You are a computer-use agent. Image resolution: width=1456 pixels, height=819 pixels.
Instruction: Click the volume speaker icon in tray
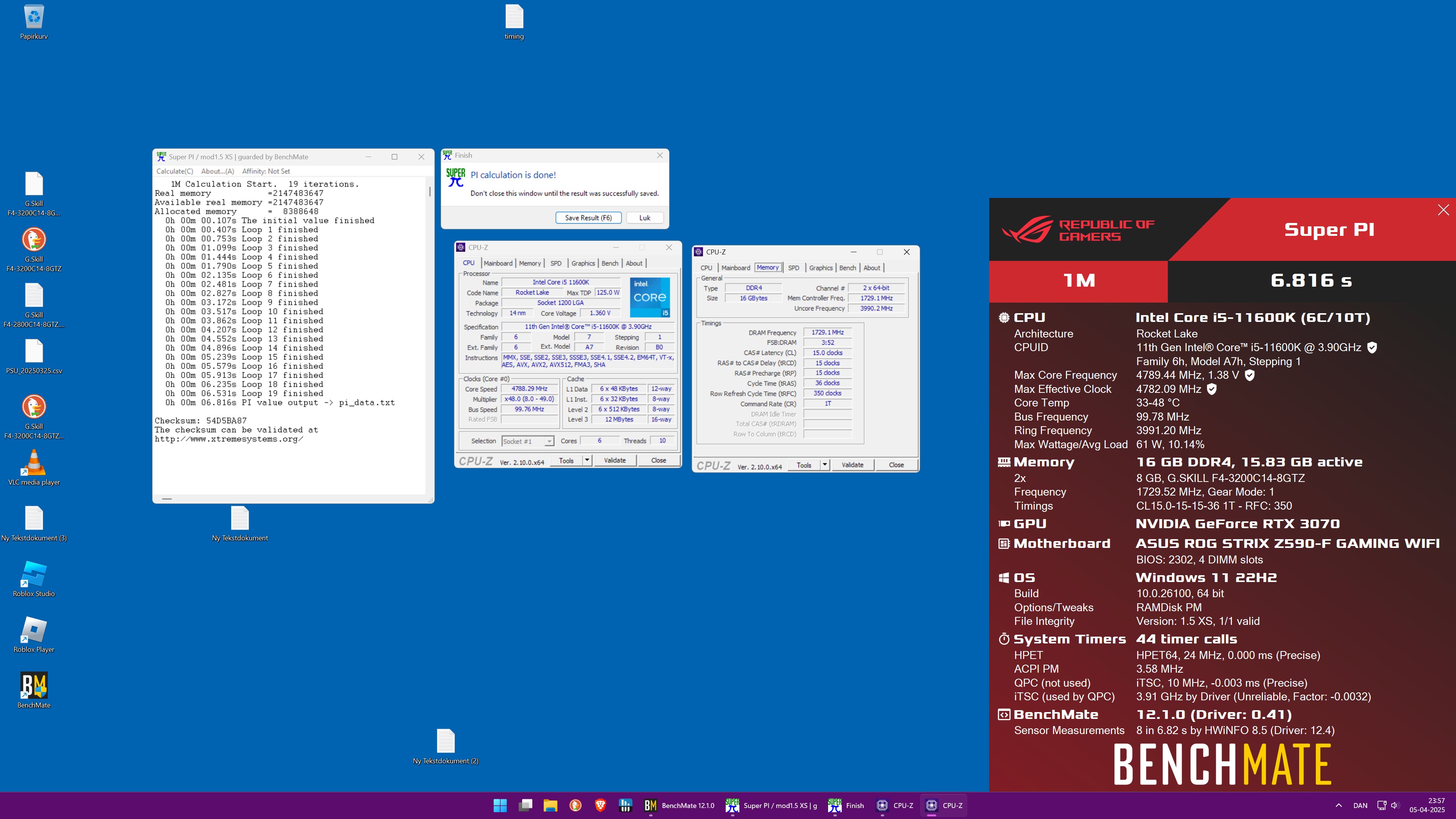[x=1395, y=805]
